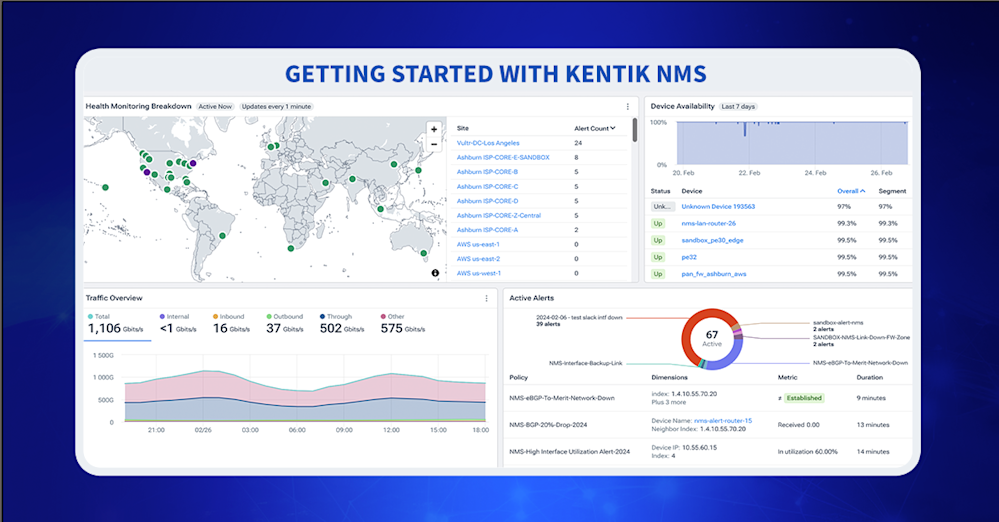Click the green map marker in Brazil
999x522 pixels.
222,236
